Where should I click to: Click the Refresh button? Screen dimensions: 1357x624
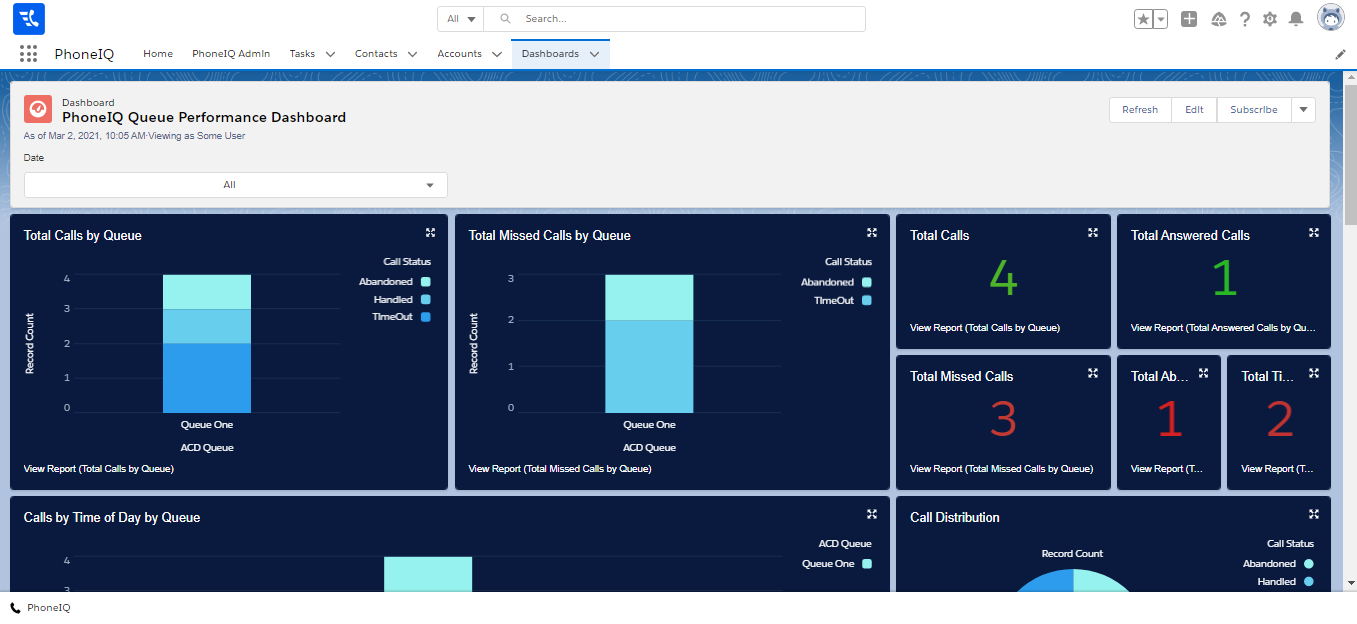pos(1139,110)
